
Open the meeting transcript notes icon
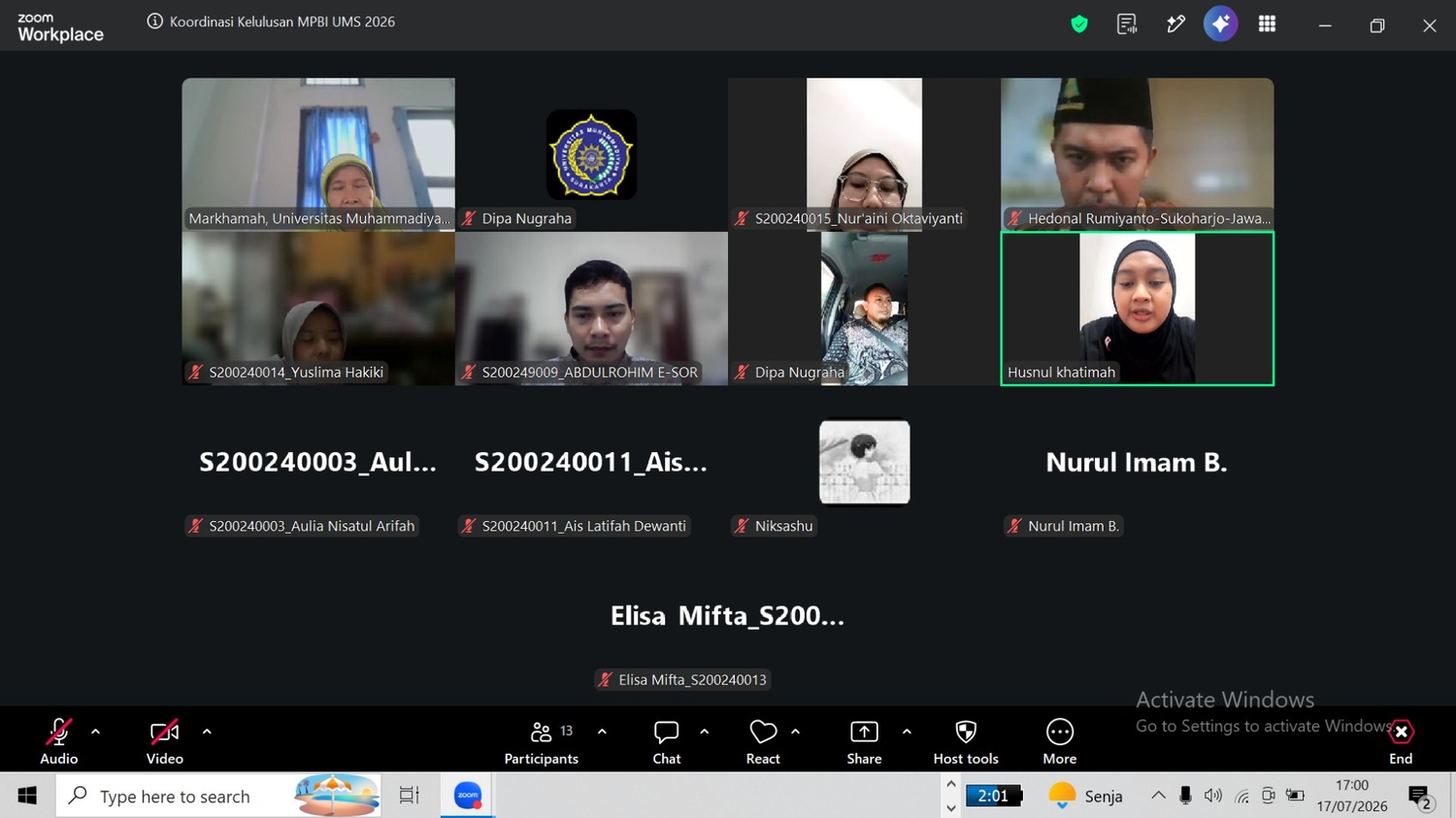(x=1127, y=24)
